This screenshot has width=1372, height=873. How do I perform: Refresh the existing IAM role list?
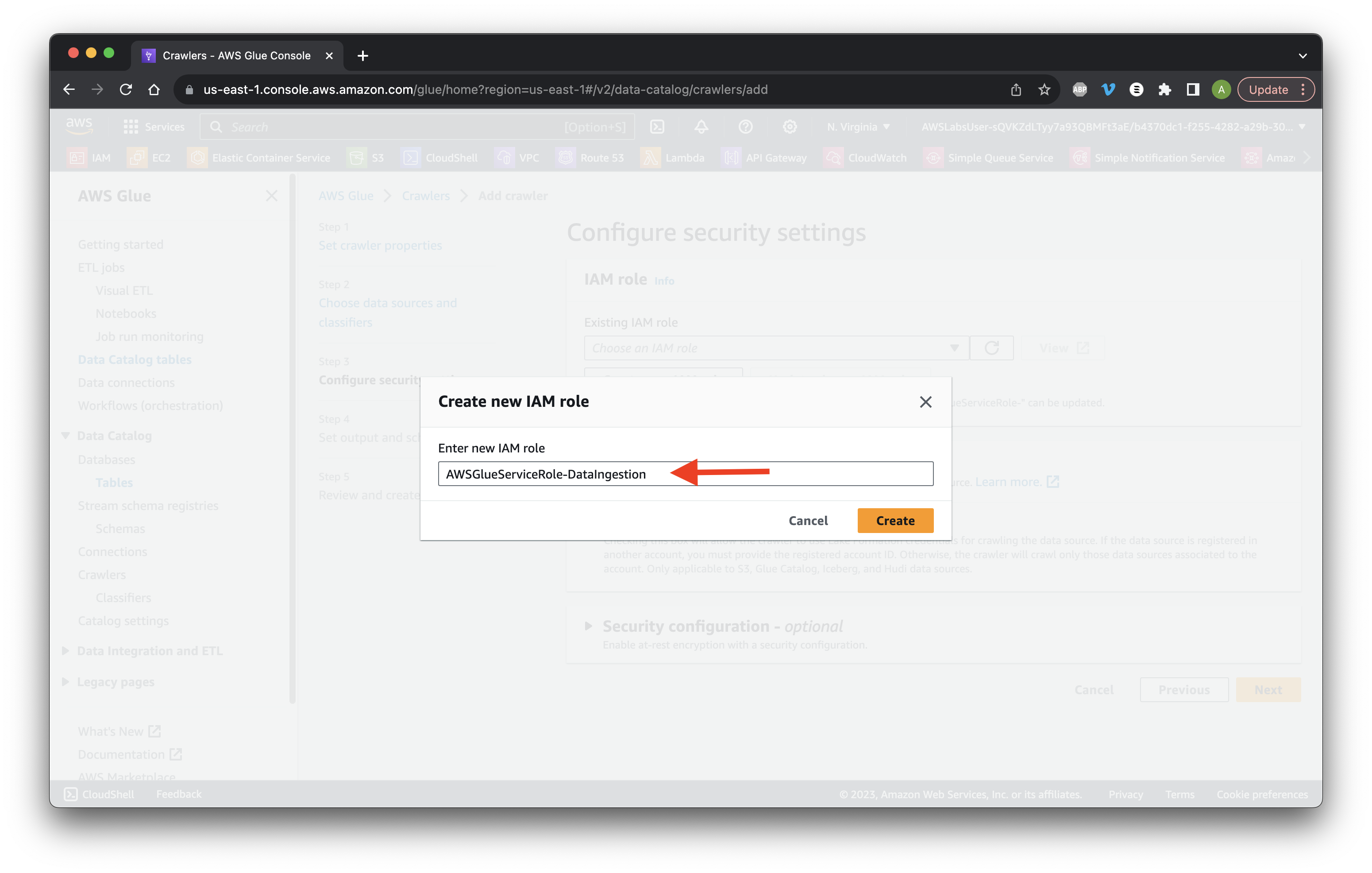point(991,348)
